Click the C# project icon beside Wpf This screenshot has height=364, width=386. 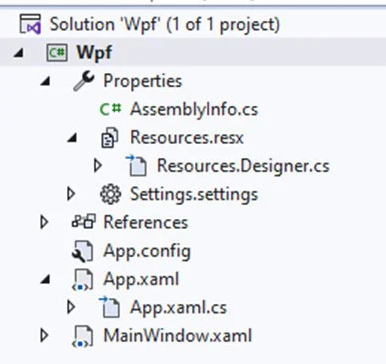click(57, 53)
